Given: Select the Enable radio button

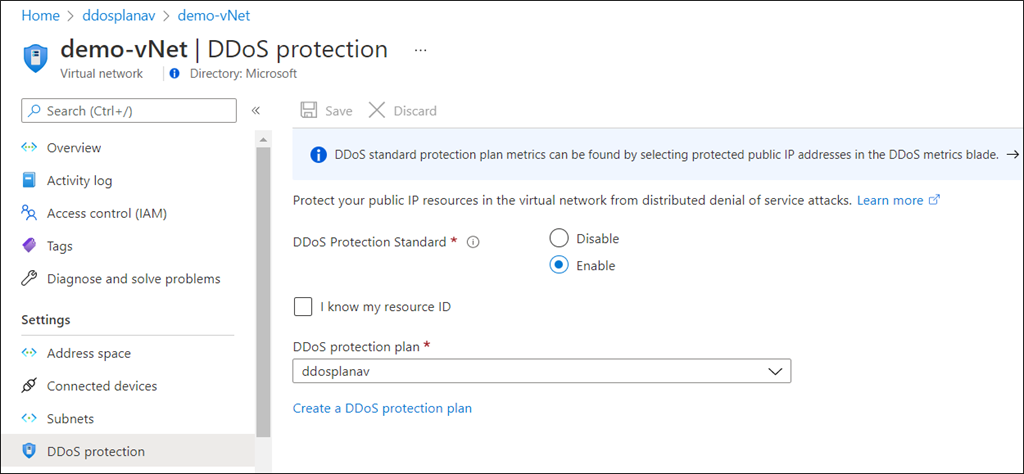Looking at the screenshot, I should (x=559, y=265).
